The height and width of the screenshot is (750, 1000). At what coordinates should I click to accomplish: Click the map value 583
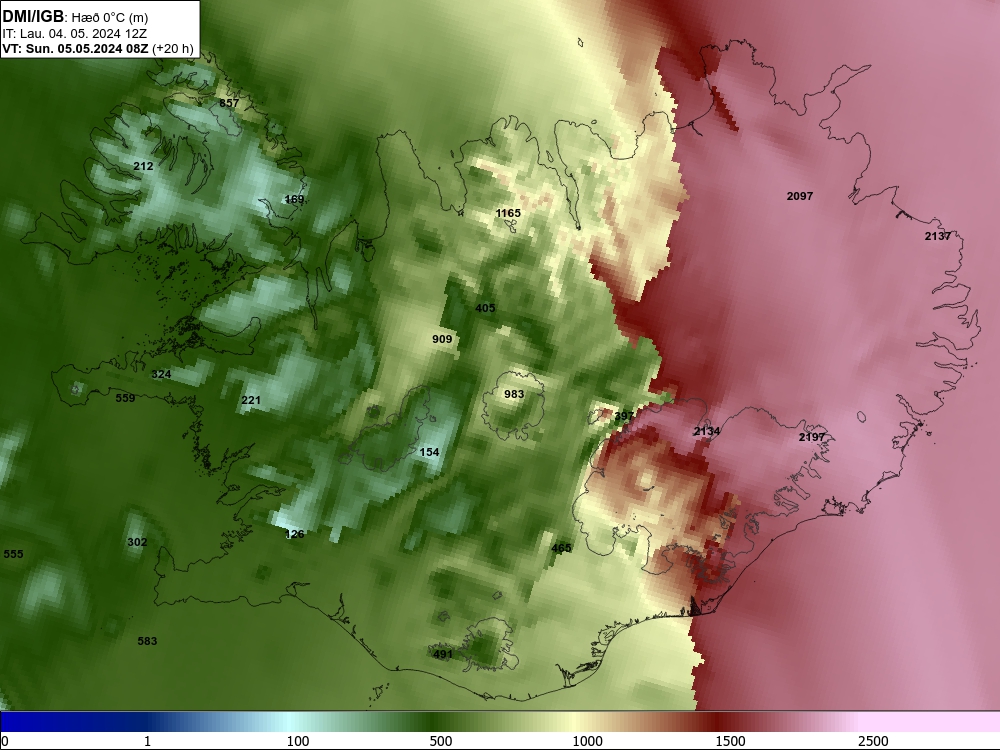tap(147, 641)
